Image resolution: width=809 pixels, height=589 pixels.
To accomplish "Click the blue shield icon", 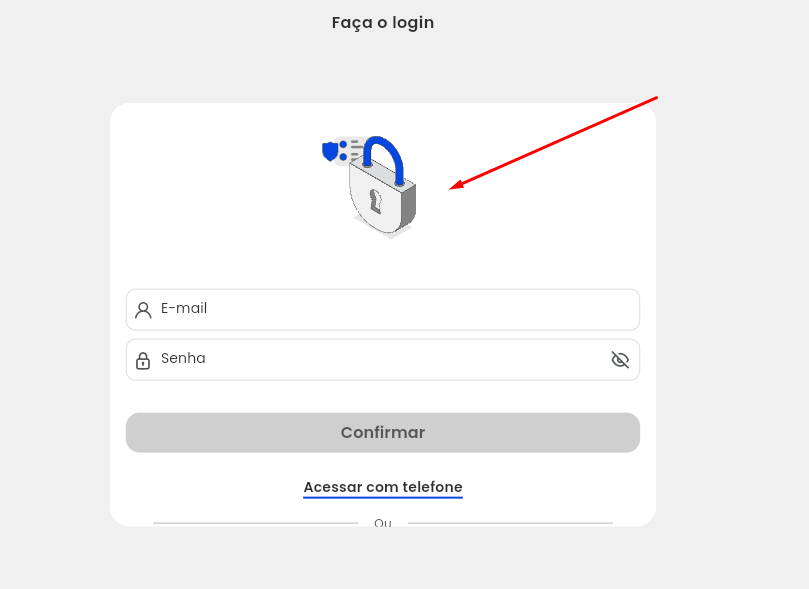I will click(x=330, y=151).
